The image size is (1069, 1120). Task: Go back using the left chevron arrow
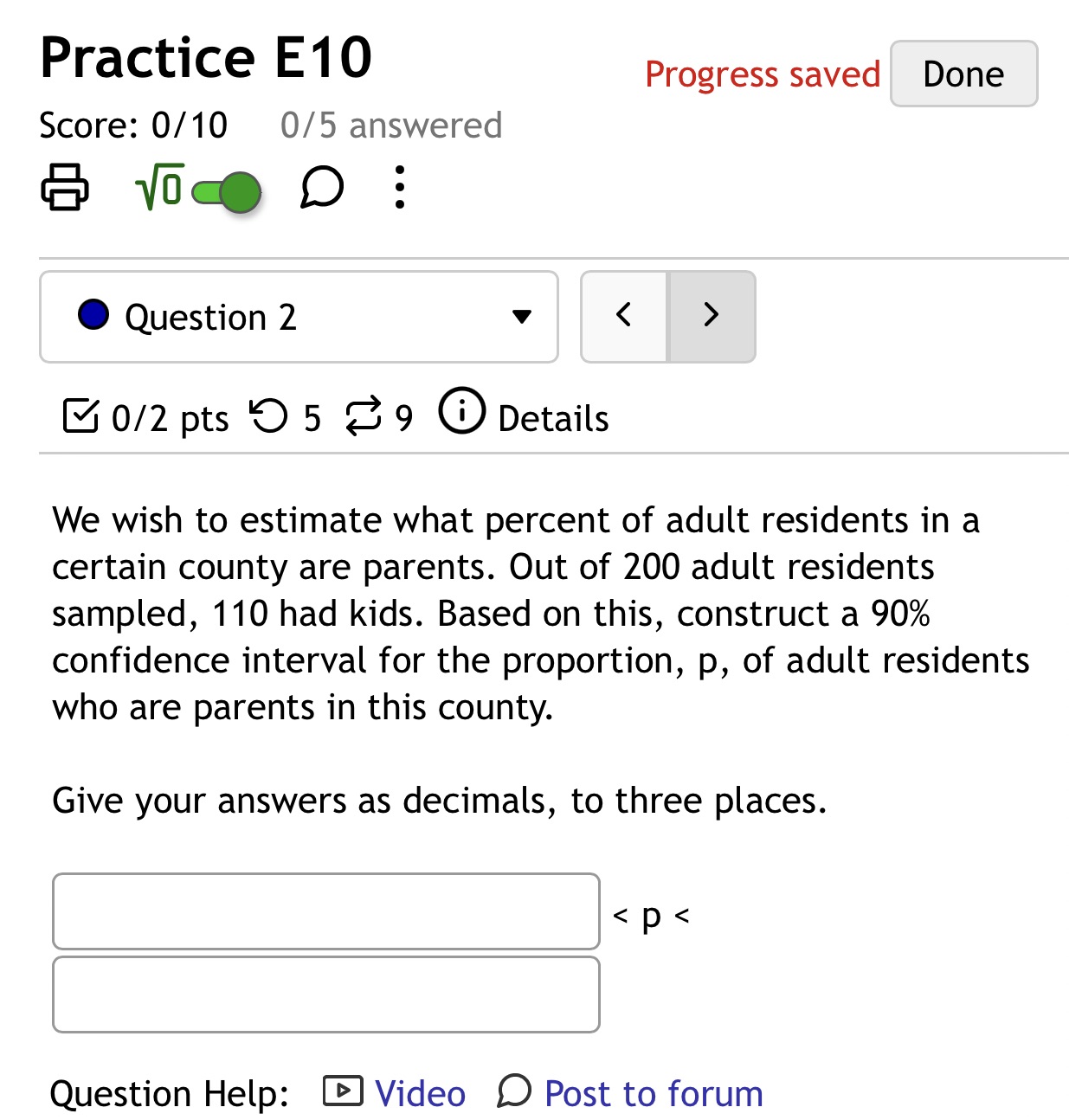coord(625,316)
